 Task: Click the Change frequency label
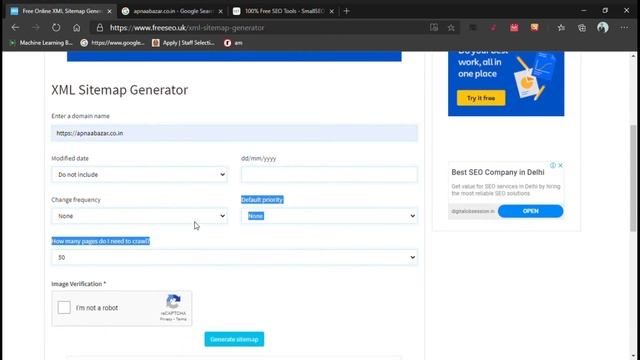click(76, 200)
